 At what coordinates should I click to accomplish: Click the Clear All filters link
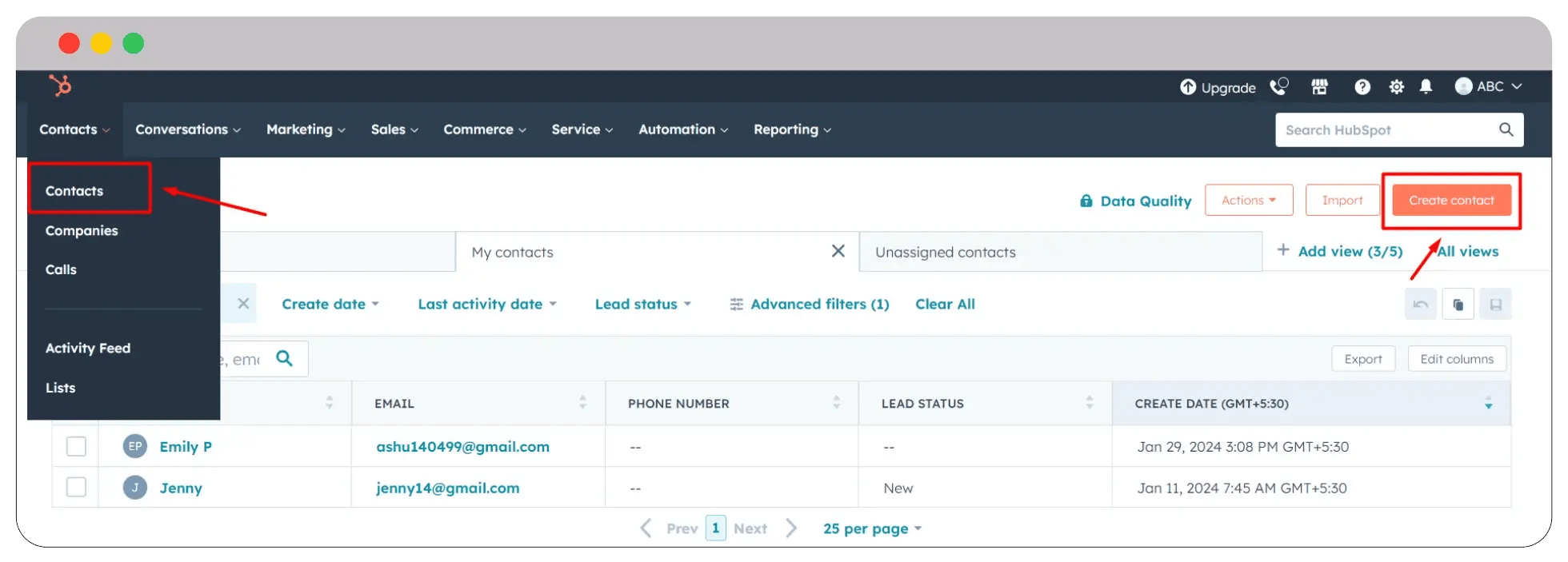pos(945,304)
